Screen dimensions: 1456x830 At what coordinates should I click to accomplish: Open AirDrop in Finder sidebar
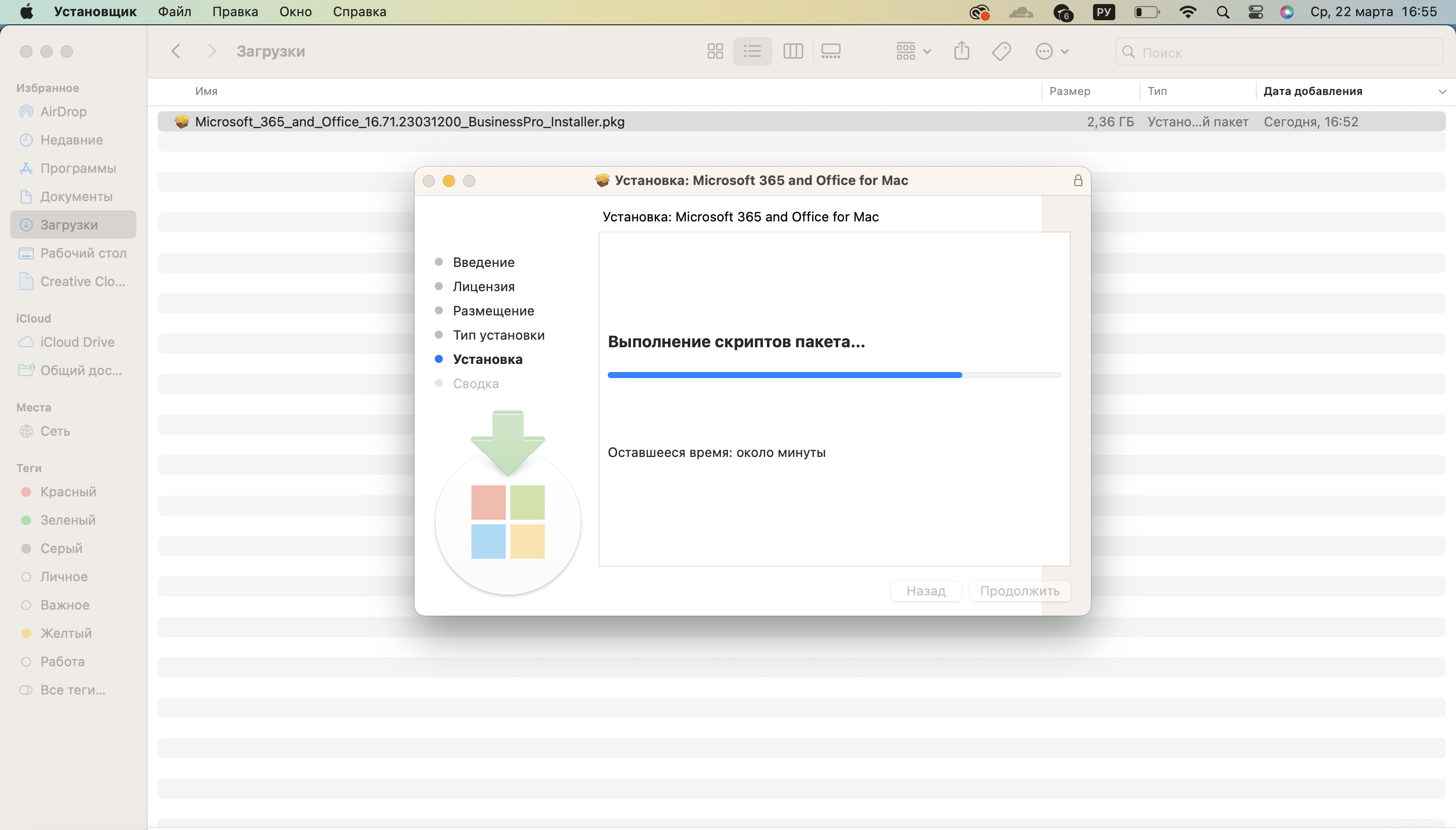point(62,111)
